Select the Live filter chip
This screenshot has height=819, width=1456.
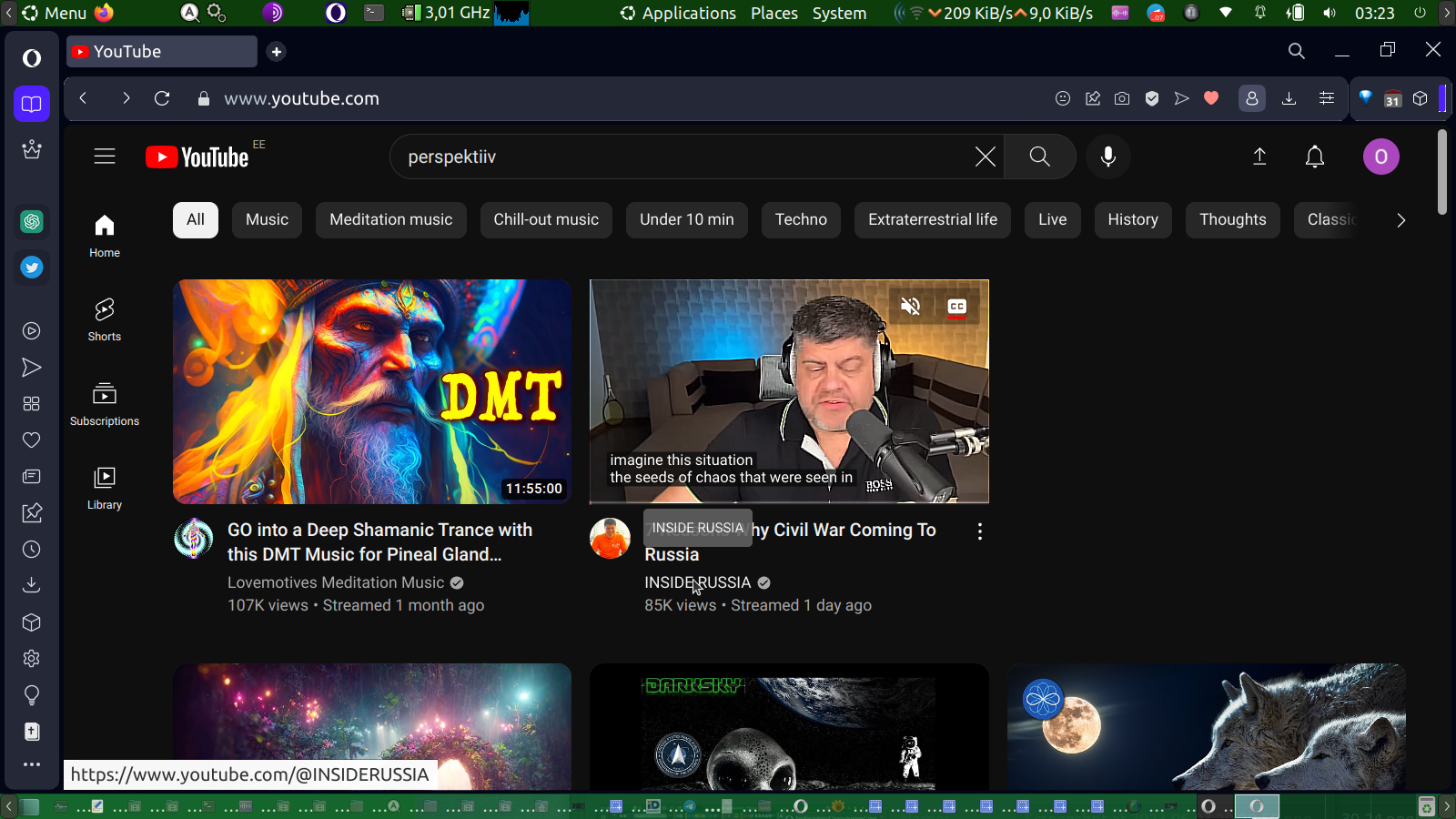point(1053,220)
